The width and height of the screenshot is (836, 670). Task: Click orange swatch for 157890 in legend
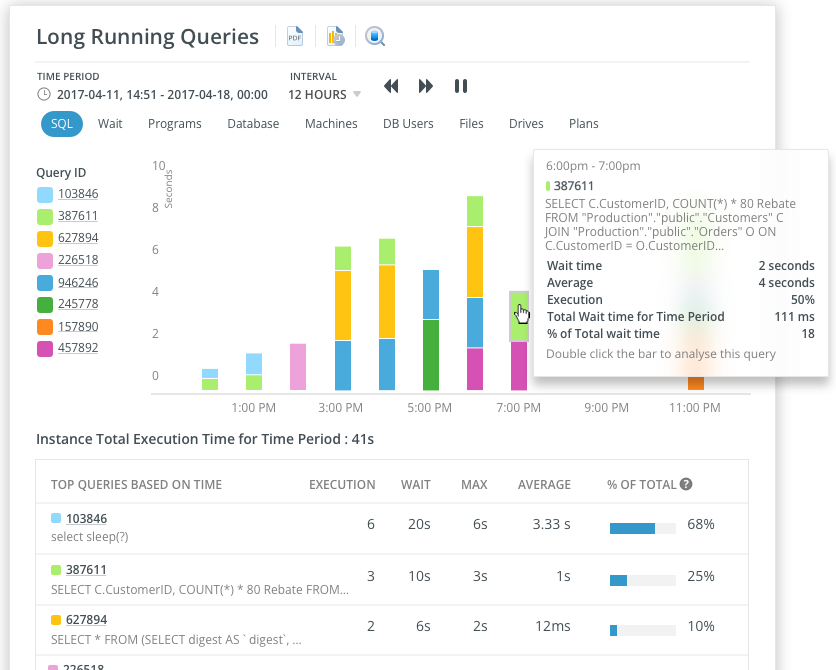pyautogui.click(x=45, y=327)
